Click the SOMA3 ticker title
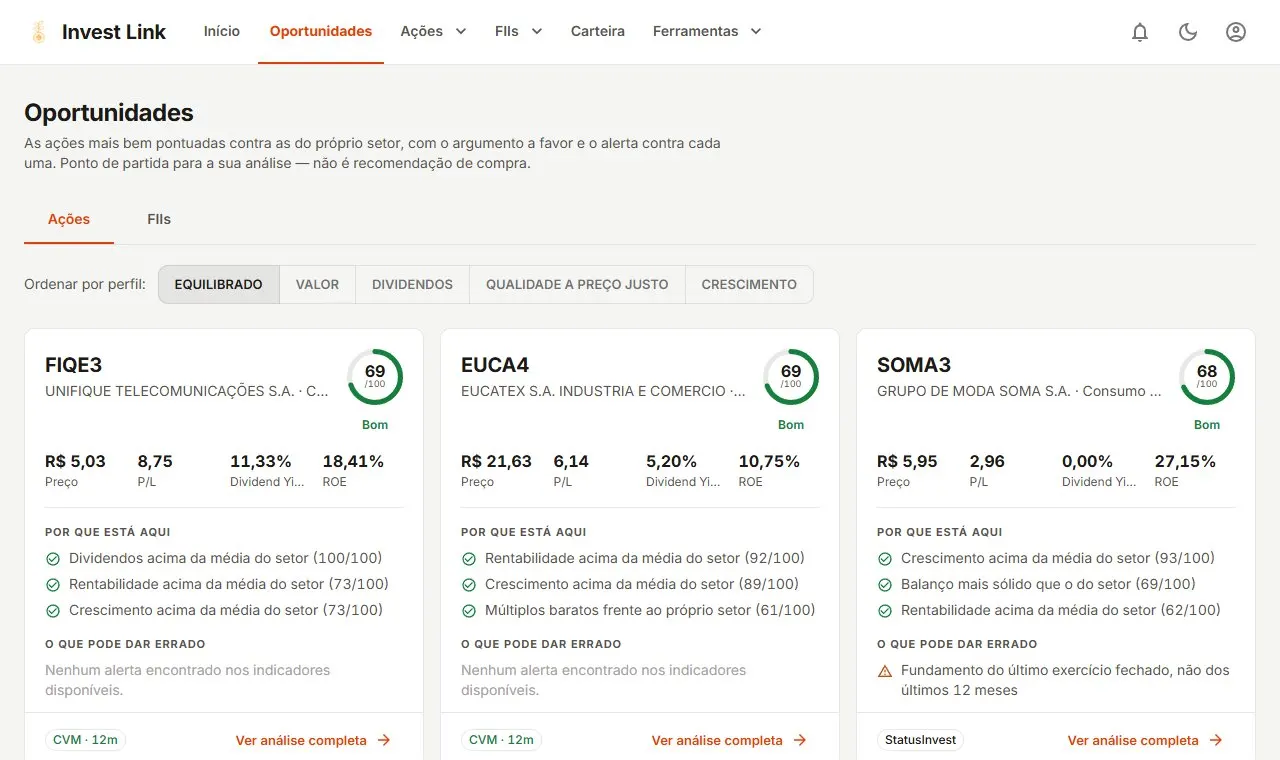The image size is (1280, 760). 914,365
